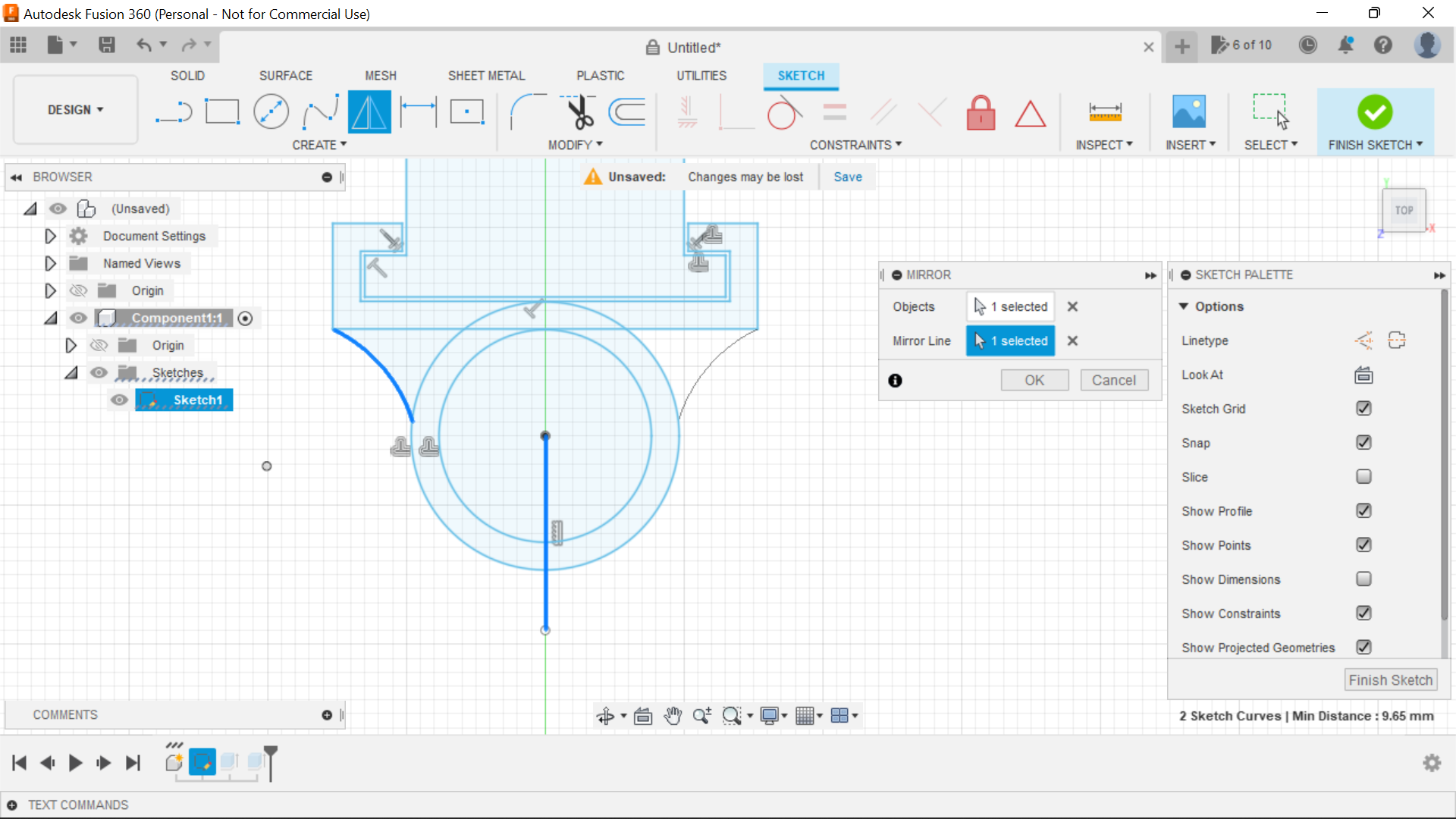
Task: Switch to the SURFACE ribbon tab
Action: click(285, 75)
